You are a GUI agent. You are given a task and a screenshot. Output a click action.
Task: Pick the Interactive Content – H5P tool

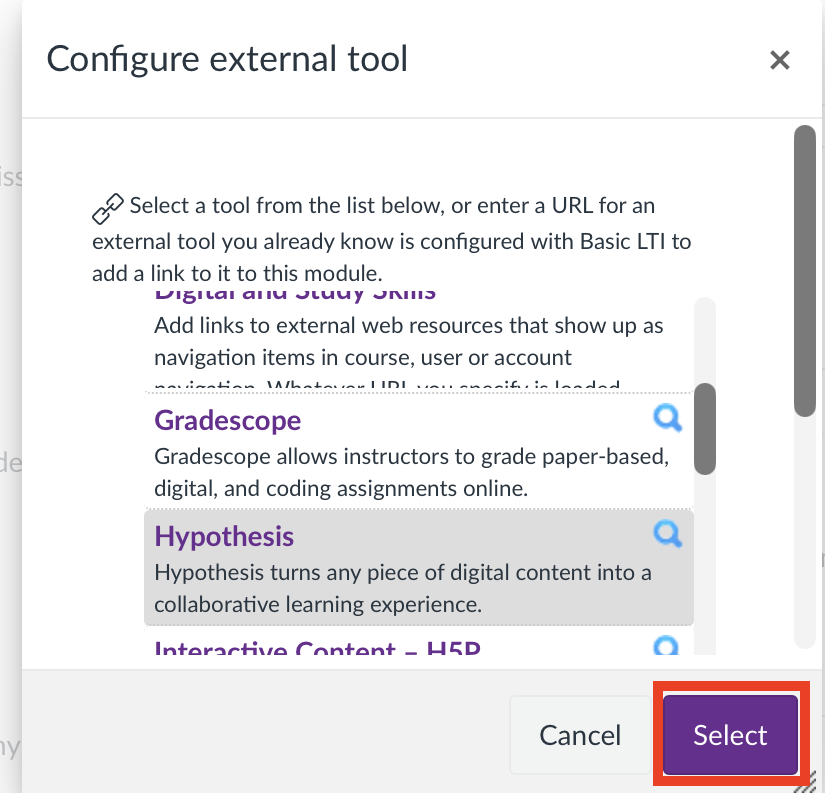pos(317,648)
